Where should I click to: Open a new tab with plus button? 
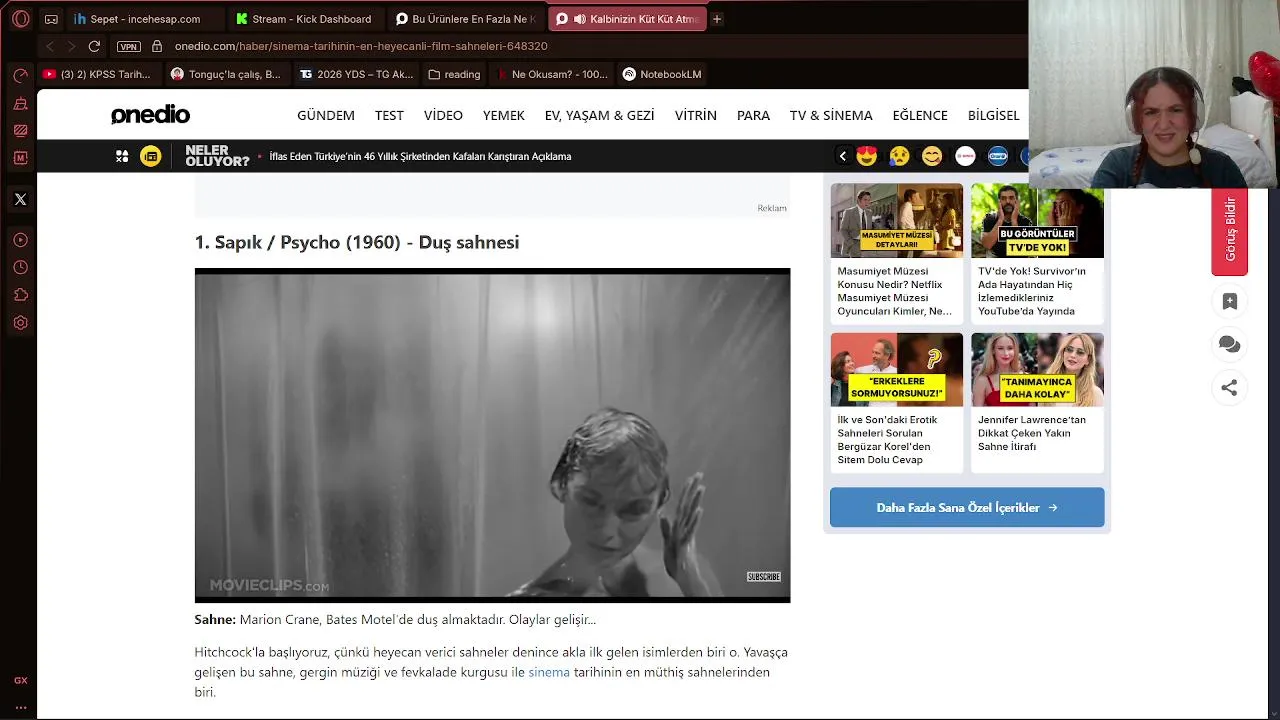coord(716,19)
